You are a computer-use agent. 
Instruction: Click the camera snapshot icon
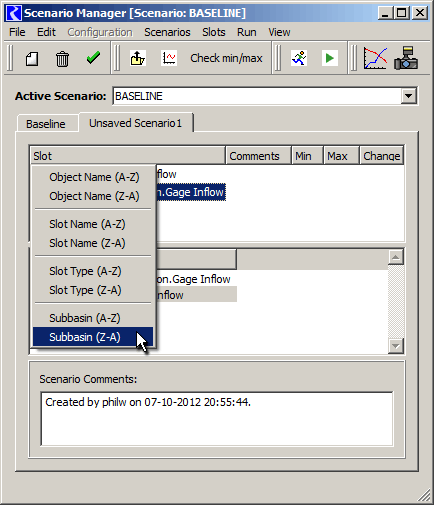[406, 58]
